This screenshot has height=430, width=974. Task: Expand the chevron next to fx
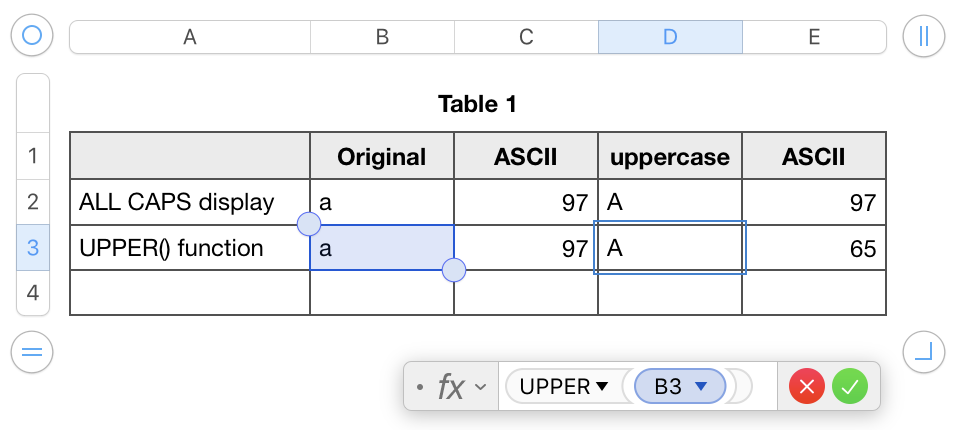click(x=481, y=387)
